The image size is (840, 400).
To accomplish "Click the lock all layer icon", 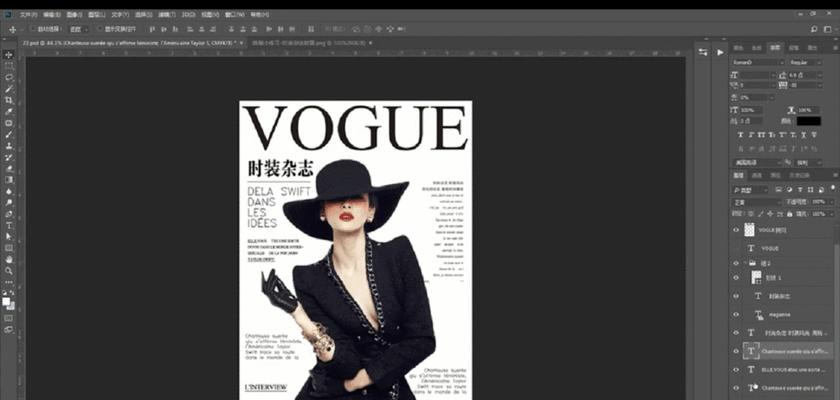I will pos(790,214).
